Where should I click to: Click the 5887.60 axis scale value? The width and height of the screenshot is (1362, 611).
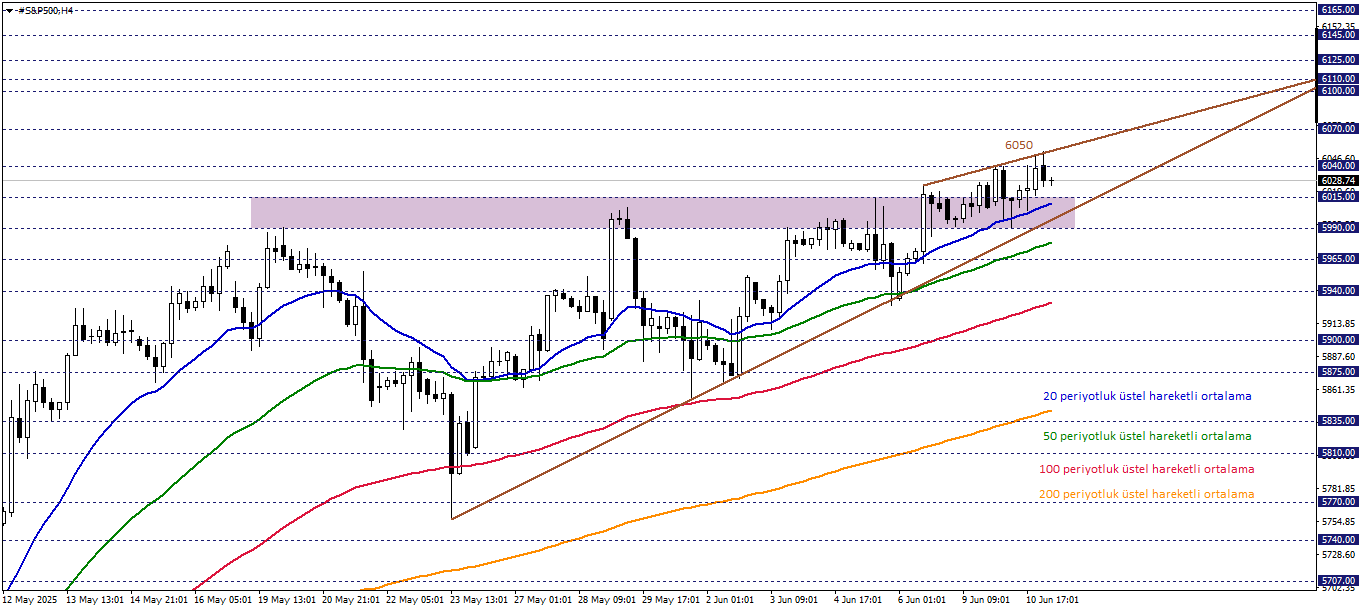(x=1338, y=356)
